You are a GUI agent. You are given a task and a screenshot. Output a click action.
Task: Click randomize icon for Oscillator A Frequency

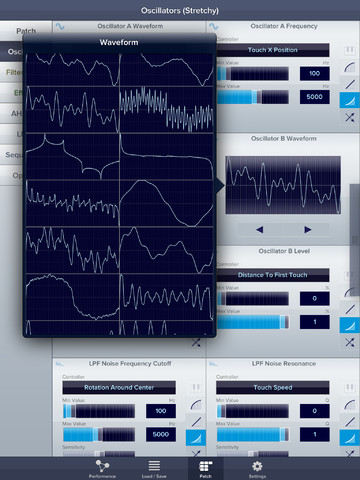coord(350,117)
